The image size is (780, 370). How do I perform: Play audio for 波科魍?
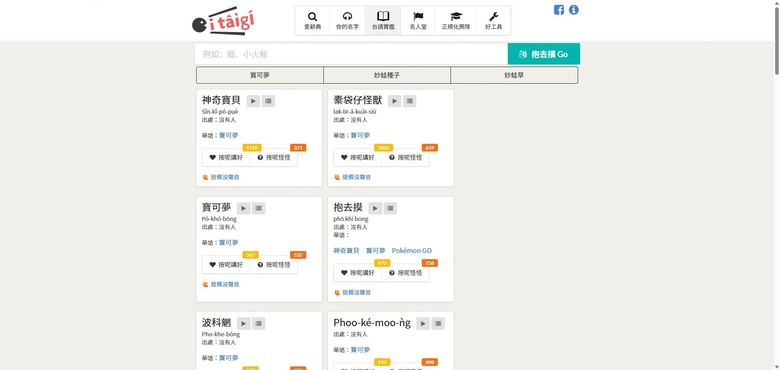tap(243, 324)
